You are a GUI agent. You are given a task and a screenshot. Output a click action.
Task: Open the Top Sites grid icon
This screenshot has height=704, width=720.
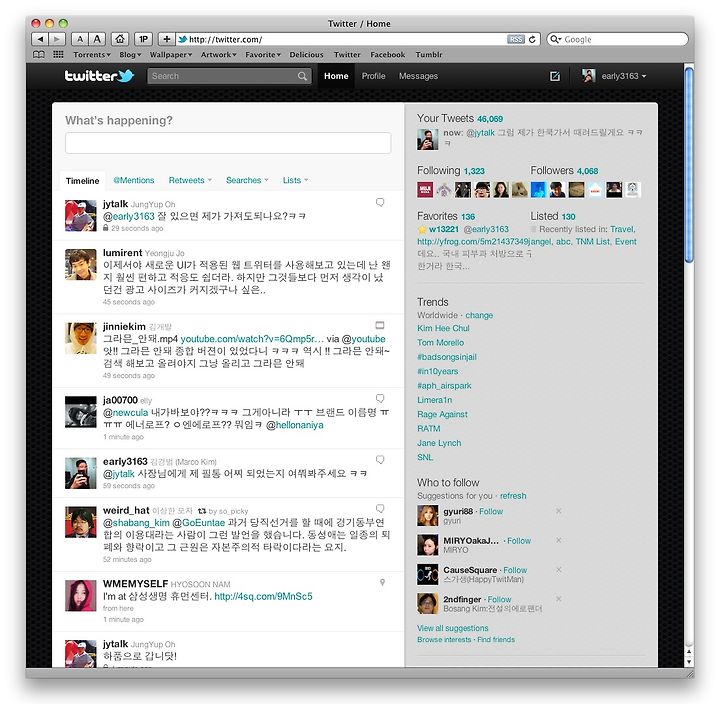pos(58,55)
